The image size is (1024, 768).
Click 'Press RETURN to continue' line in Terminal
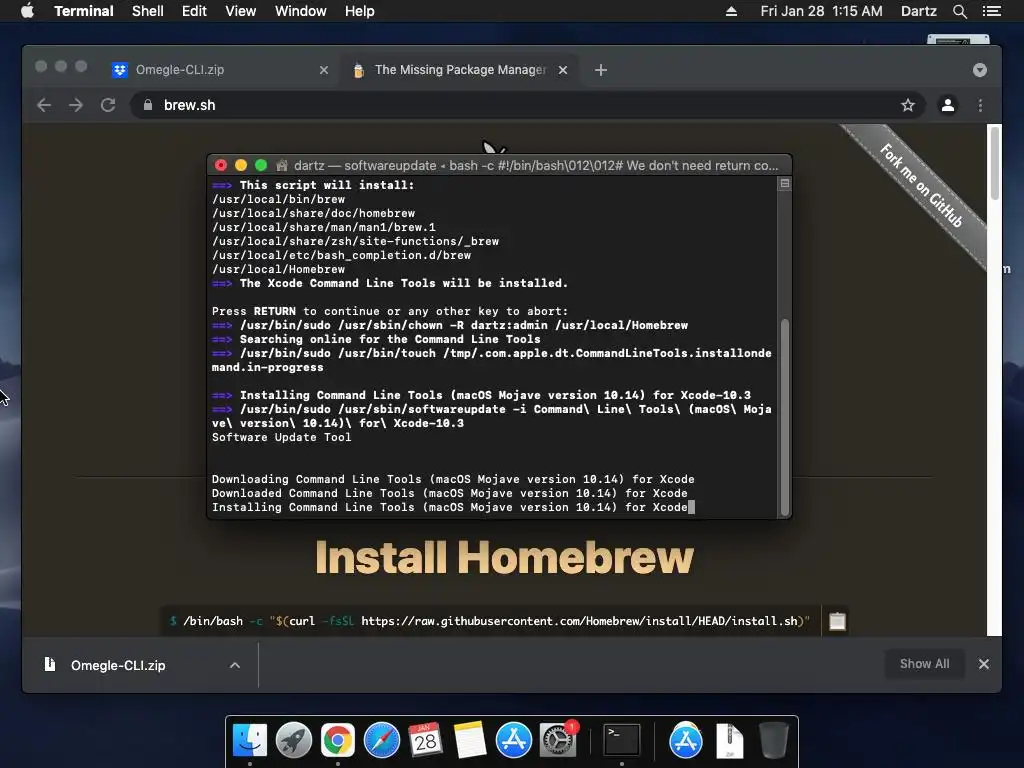point(390,312)
